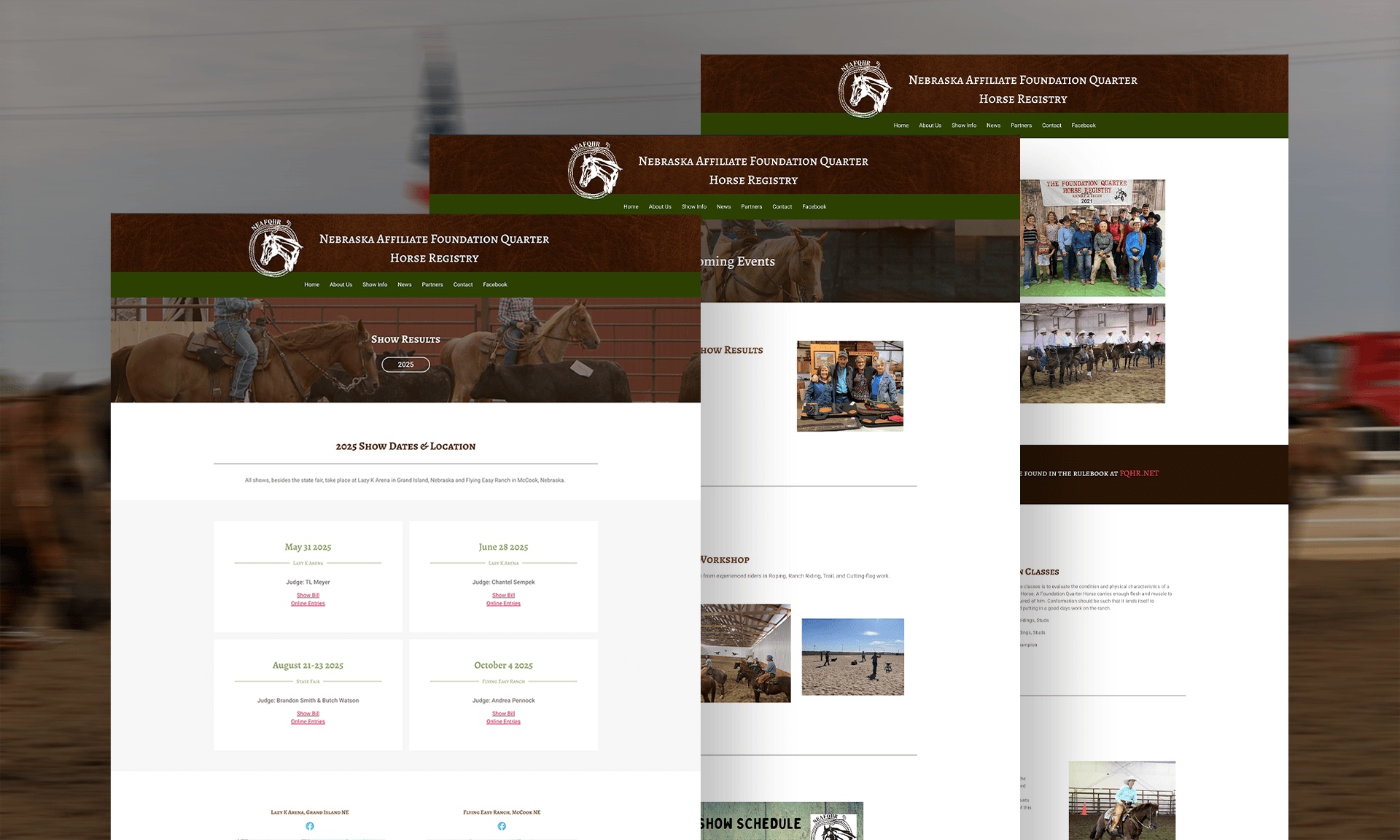Viewport: 1400px width, 840px height.
Task: Open Facebook icon under Flying Easy Ranch
Action: pyautogui.click(x=502, y=826)
